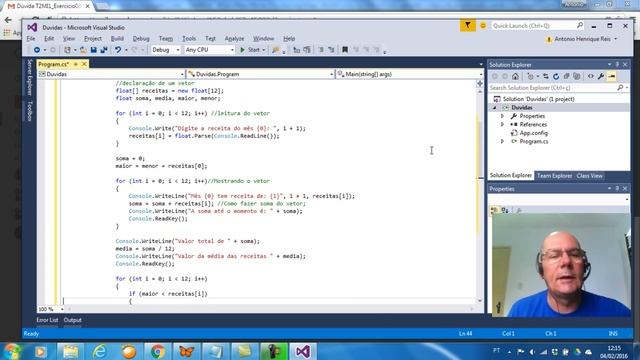Click Sync with Active Document in Solution Explorer
The width and height of the screenshot is (640, 360).
point(546,76)
